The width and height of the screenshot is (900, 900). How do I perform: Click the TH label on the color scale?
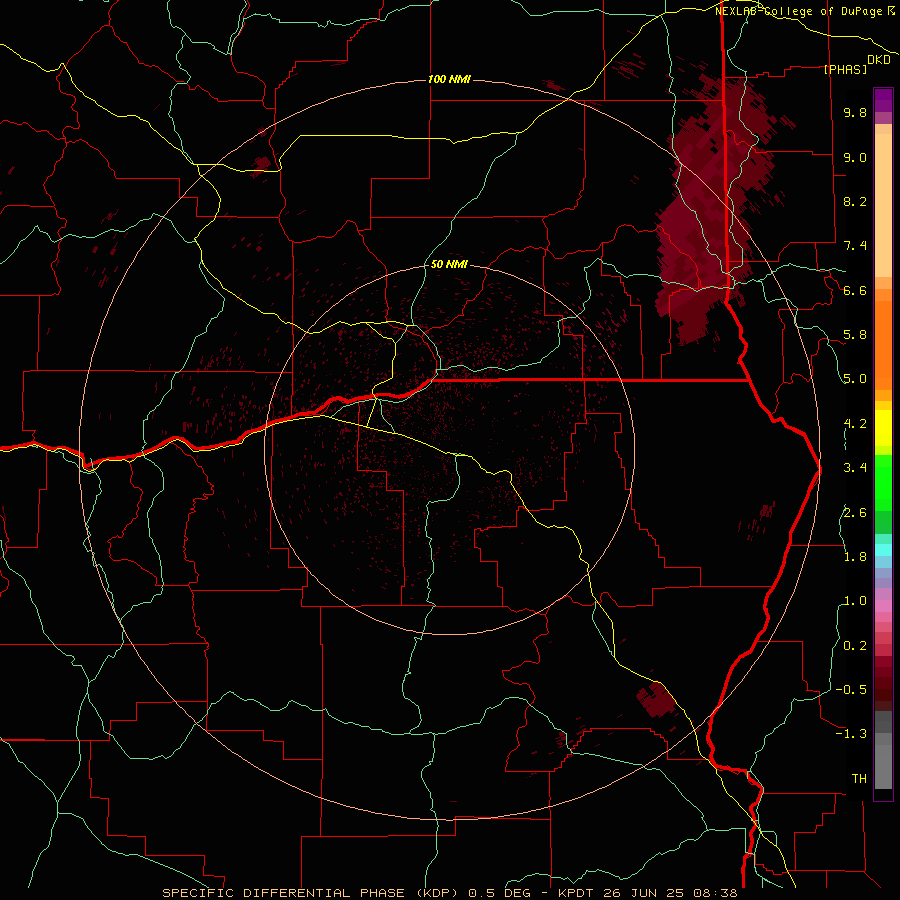(859, 779)
